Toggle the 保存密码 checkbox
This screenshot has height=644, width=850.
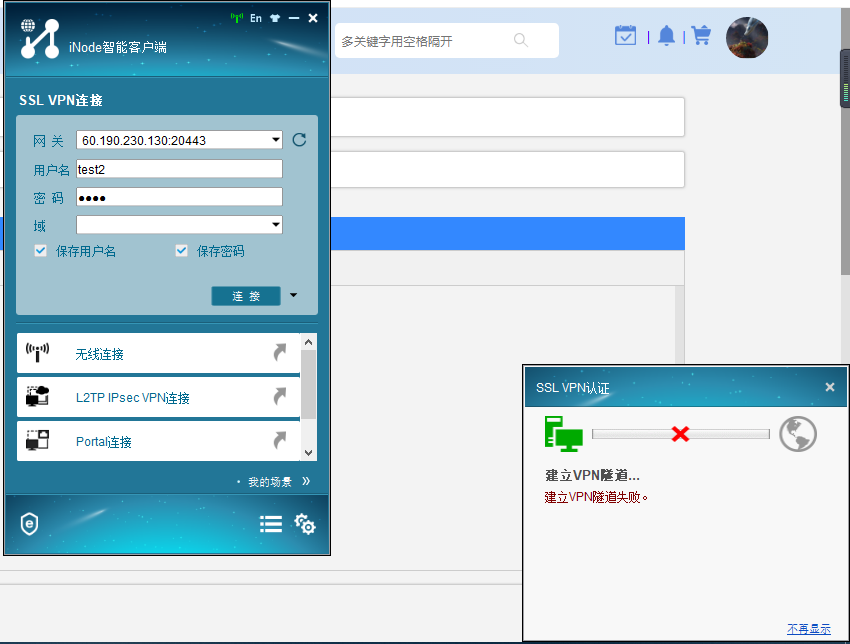pos(182,250)
